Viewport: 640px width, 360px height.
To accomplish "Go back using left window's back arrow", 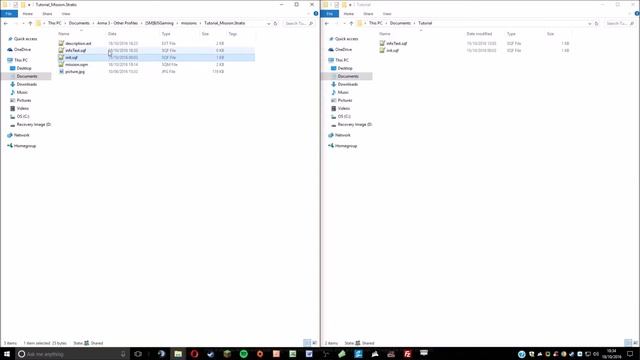I will pos(6,24).
